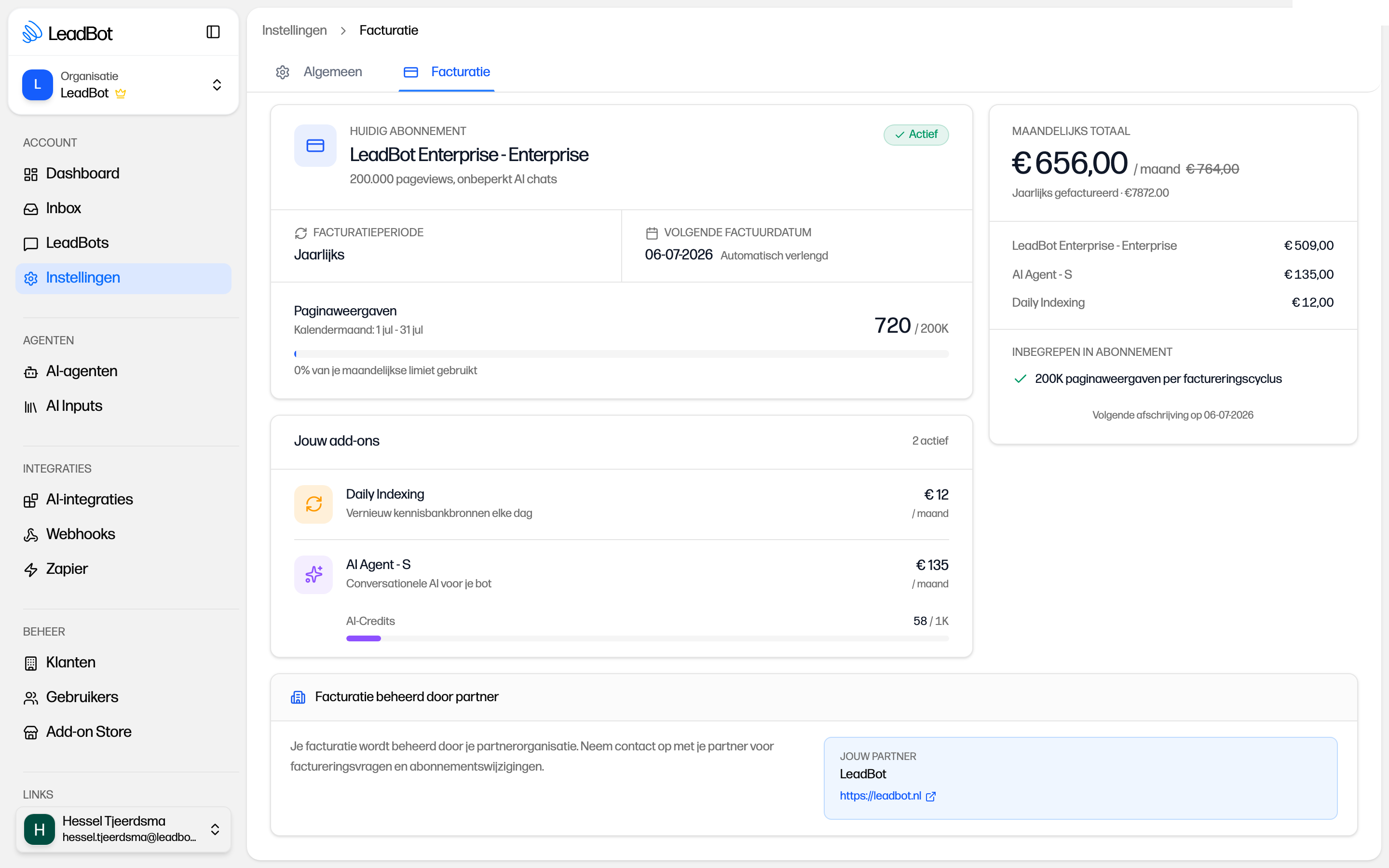Click the chevron next to the organisation name

(x=217, y=85)
